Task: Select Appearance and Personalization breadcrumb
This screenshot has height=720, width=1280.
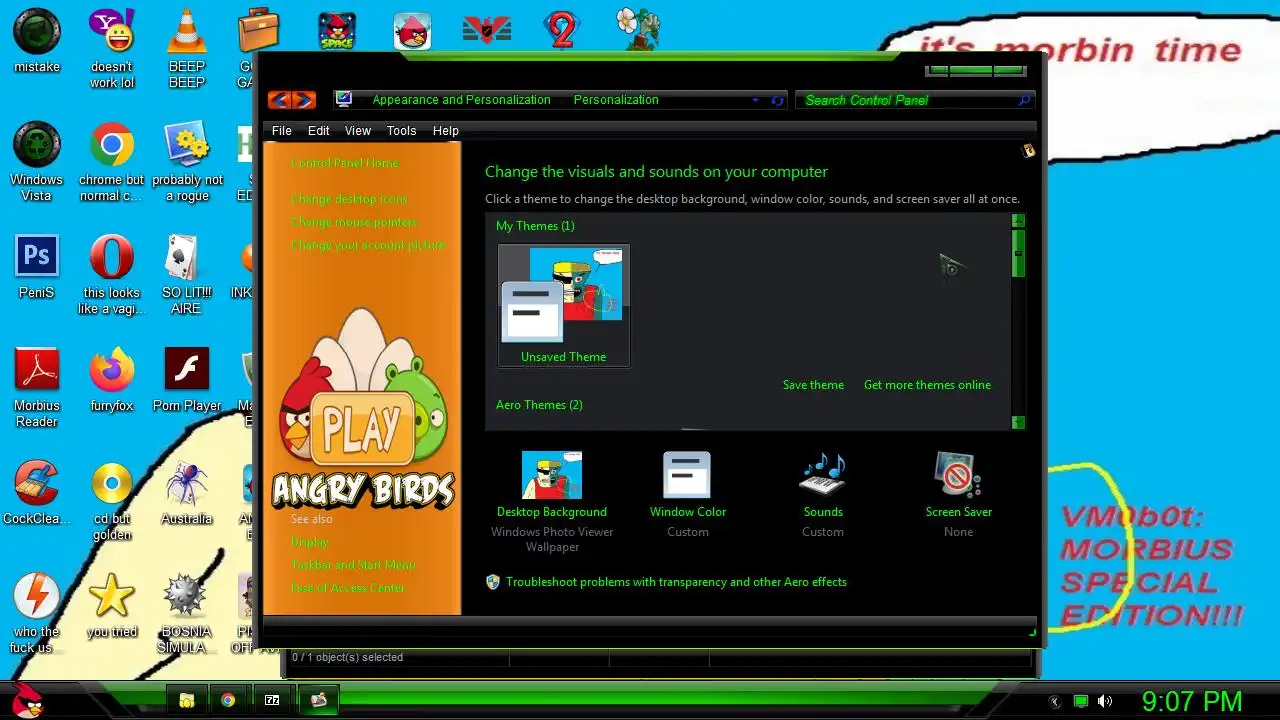Action: [x=461, y=100]
